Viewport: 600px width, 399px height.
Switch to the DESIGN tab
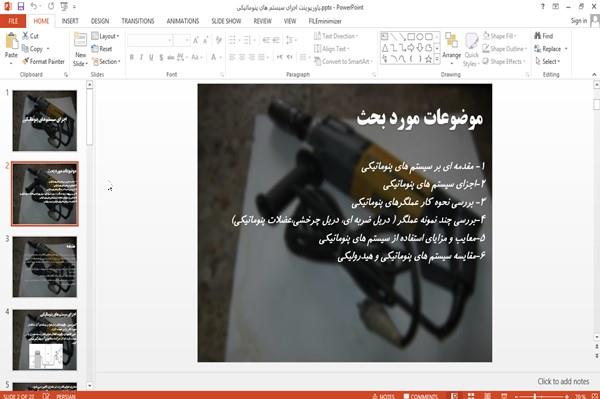tap(100, 21)
